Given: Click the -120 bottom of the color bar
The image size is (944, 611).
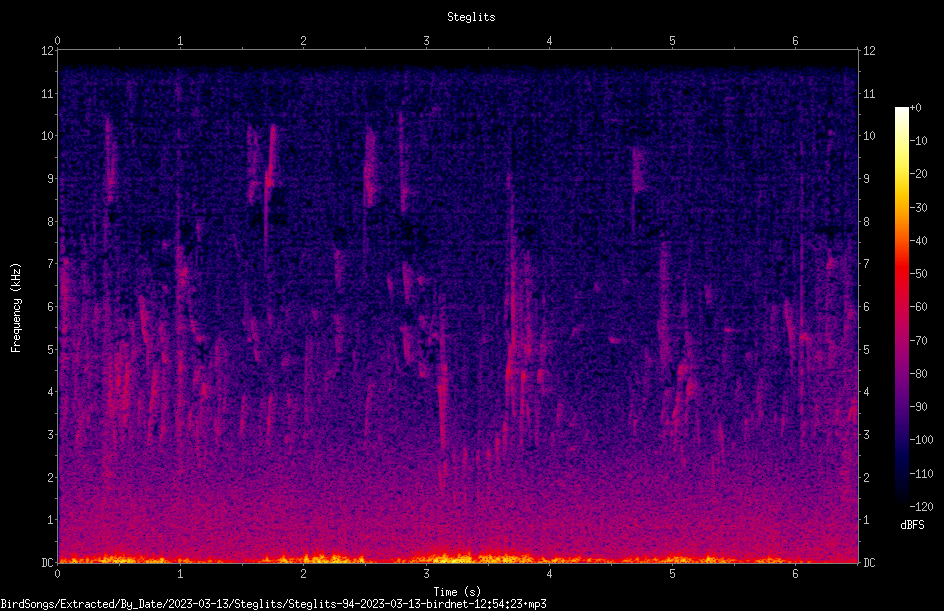Looking at the screenshot, I should tap(901, 504).
